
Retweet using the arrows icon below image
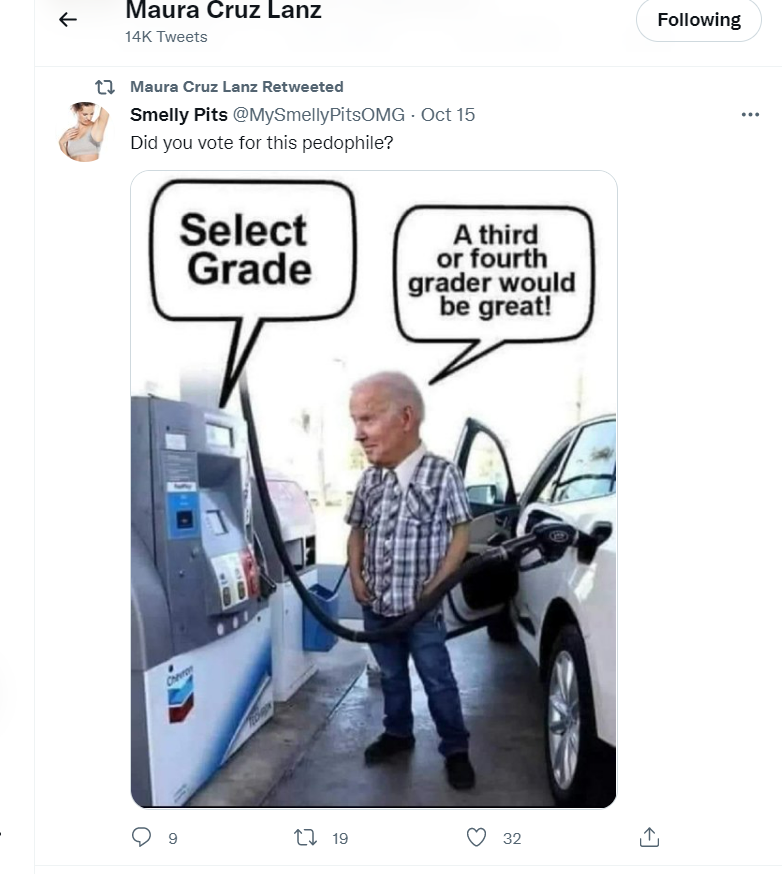(x=305, y=837)
